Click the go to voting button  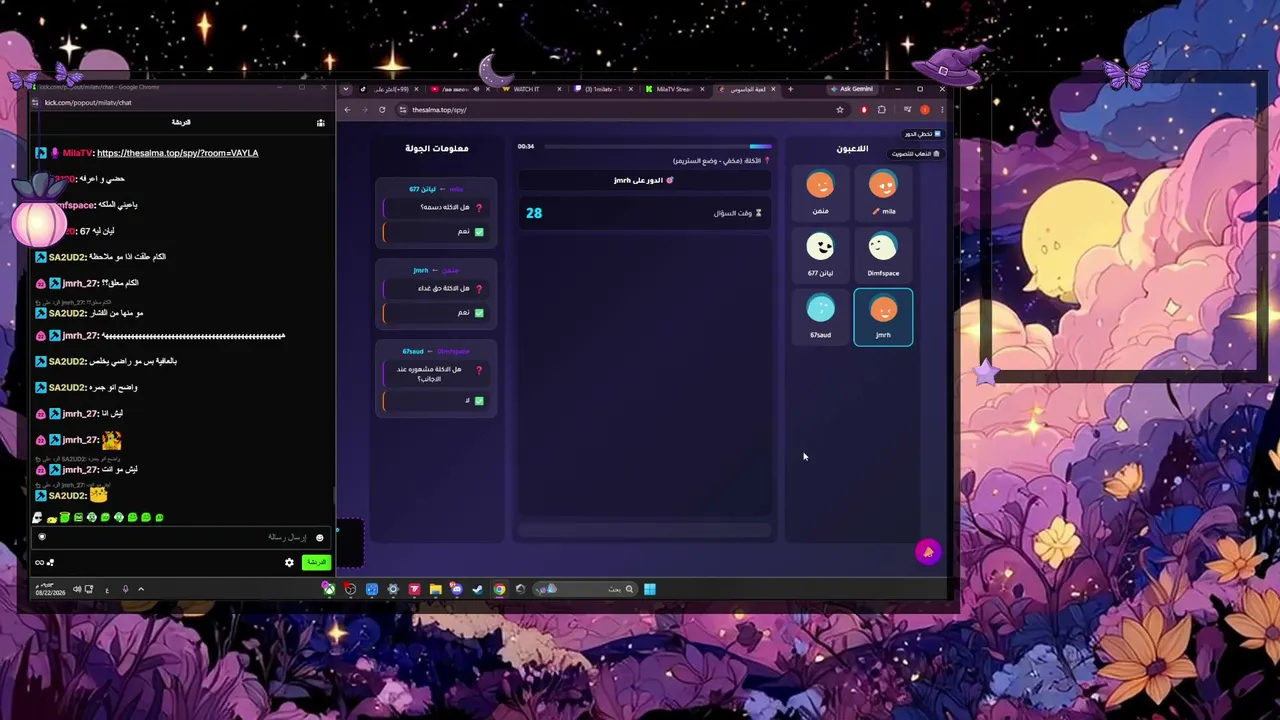point(915,154)
